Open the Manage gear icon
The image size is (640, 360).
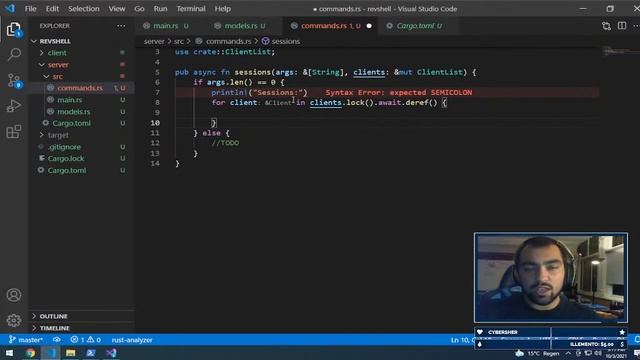click(x=13, y=320)
